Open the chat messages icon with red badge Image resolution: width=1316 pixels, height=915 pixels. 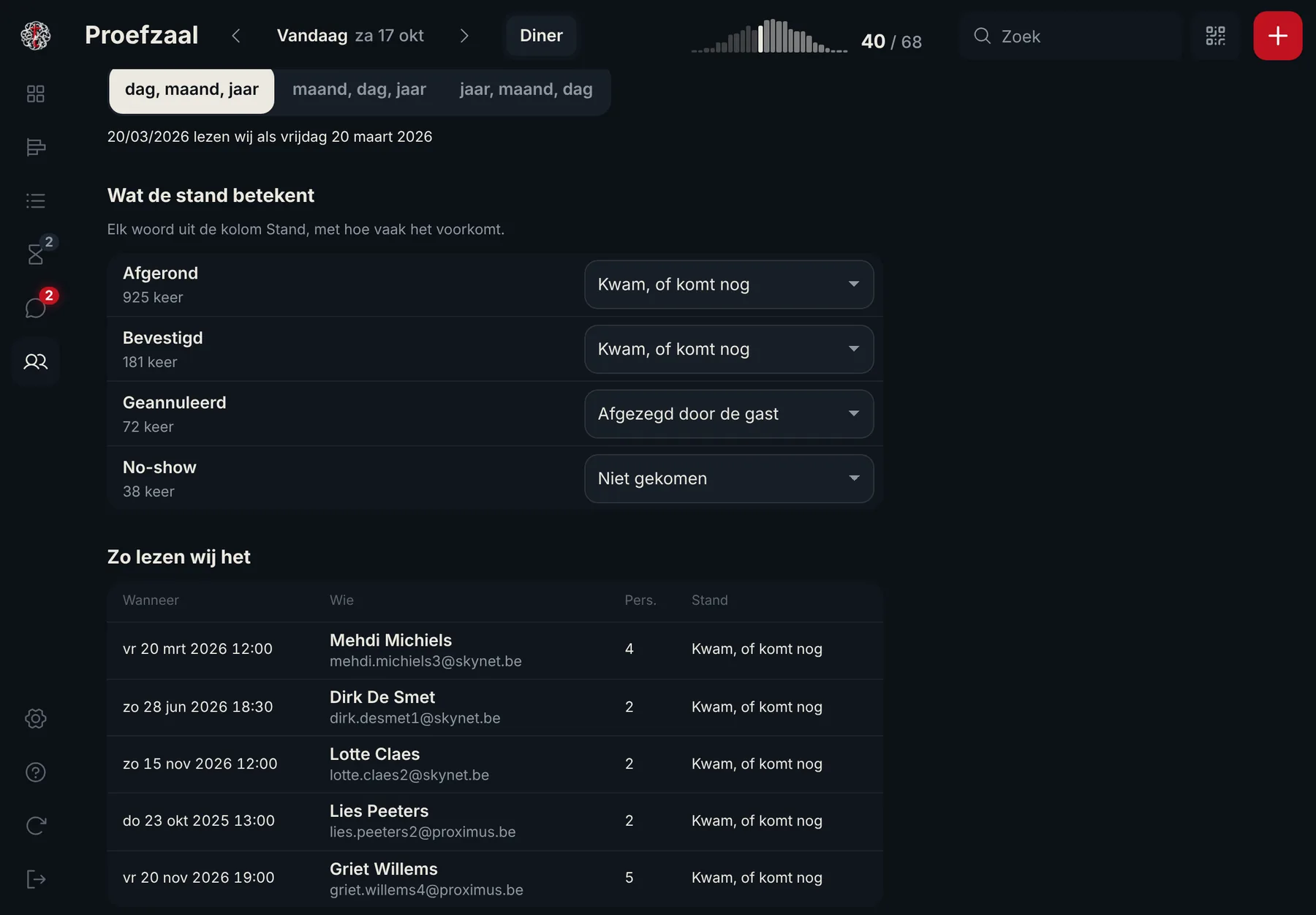pos(35,308)
